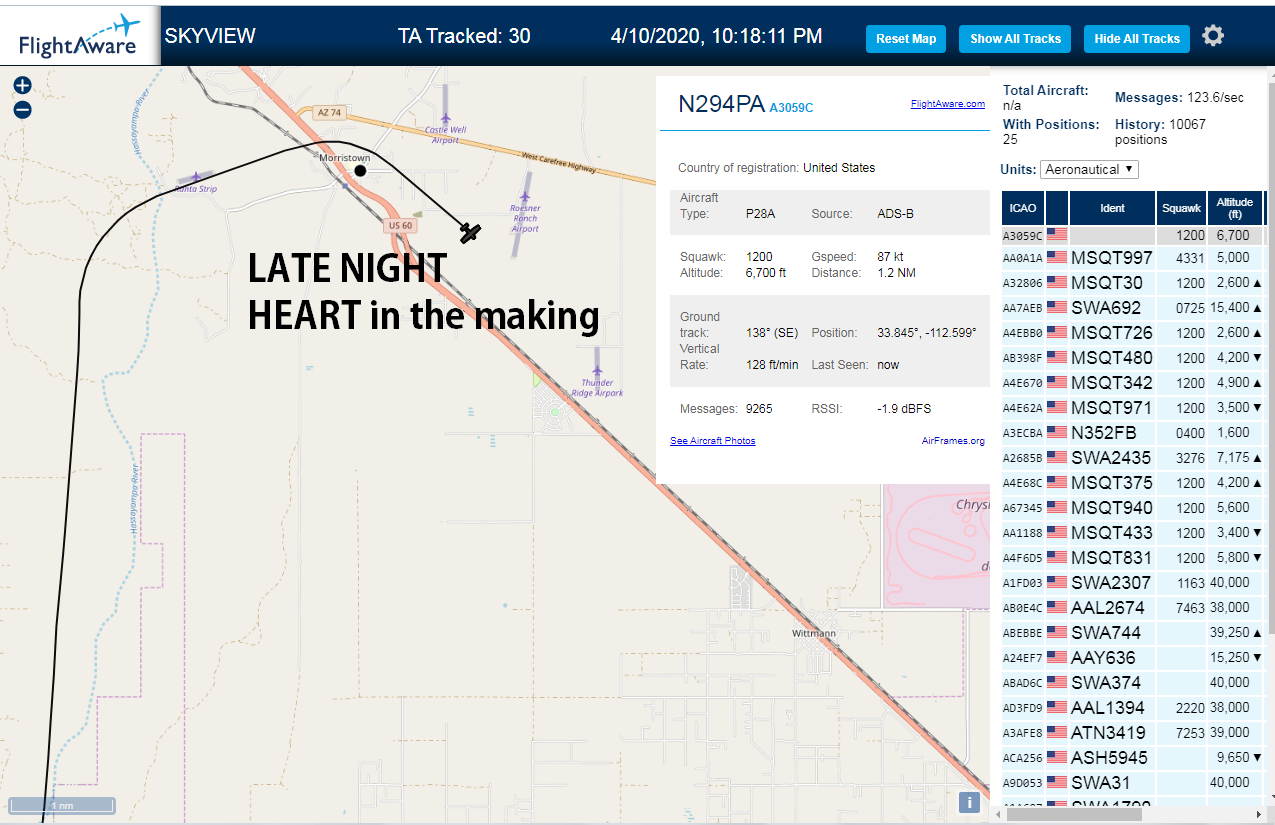This screenshot has height=825, width=1275.
Task: Click US flag in AAL2674 row
Action: [1056, 608]
